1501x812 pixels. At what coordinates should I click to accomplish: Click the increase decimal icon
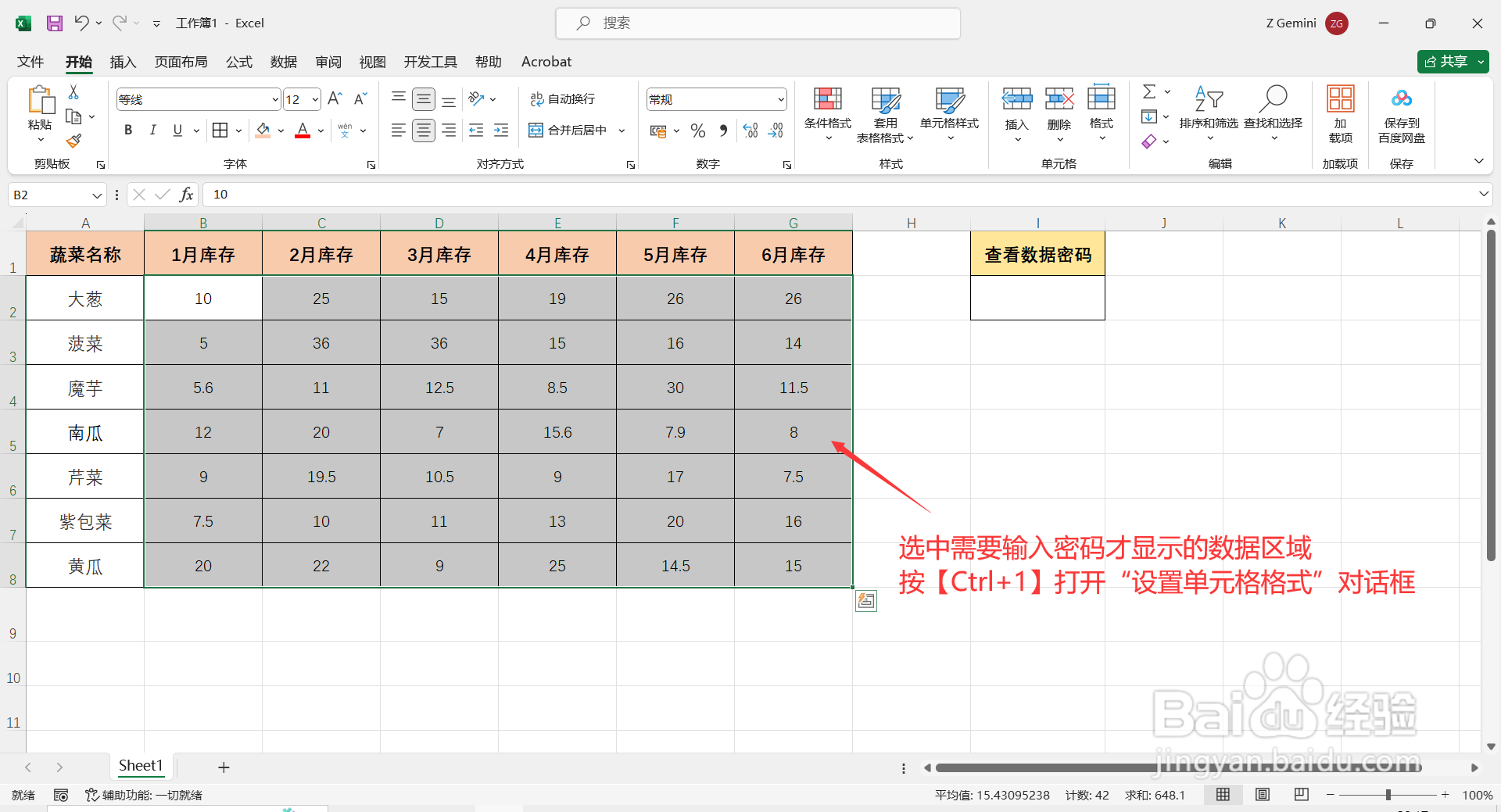click(750, 131)
